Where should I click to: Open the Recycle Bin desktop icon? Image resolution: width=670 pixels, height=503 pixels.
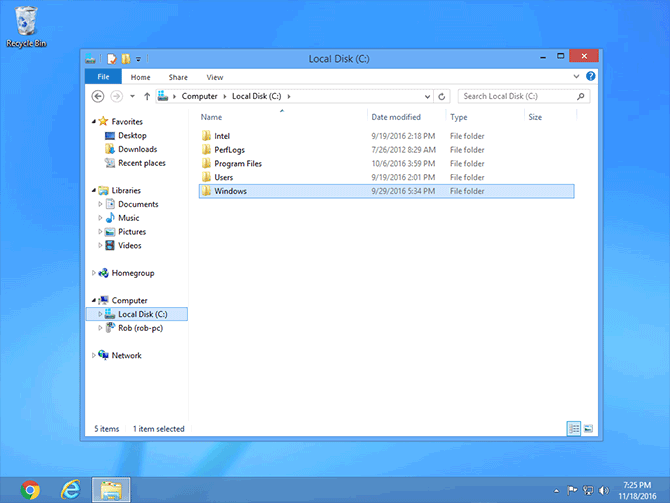click(x=26, y=26)
